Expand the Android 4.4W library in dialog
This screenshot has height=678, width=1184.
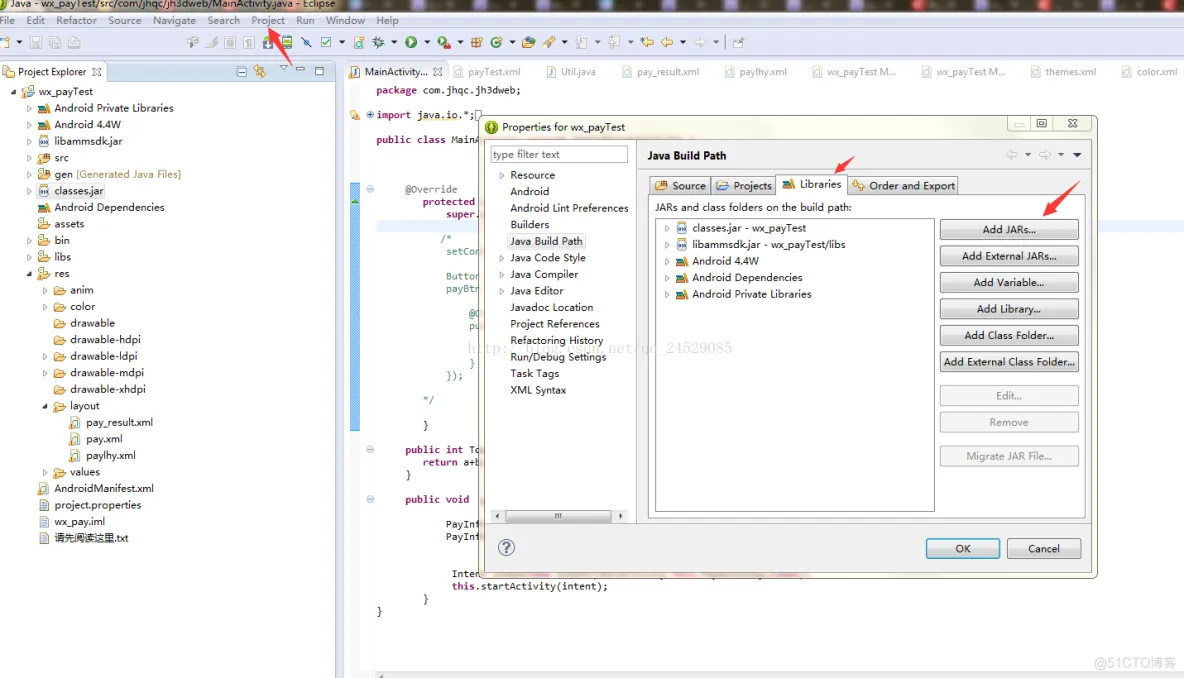pos(667,261)
